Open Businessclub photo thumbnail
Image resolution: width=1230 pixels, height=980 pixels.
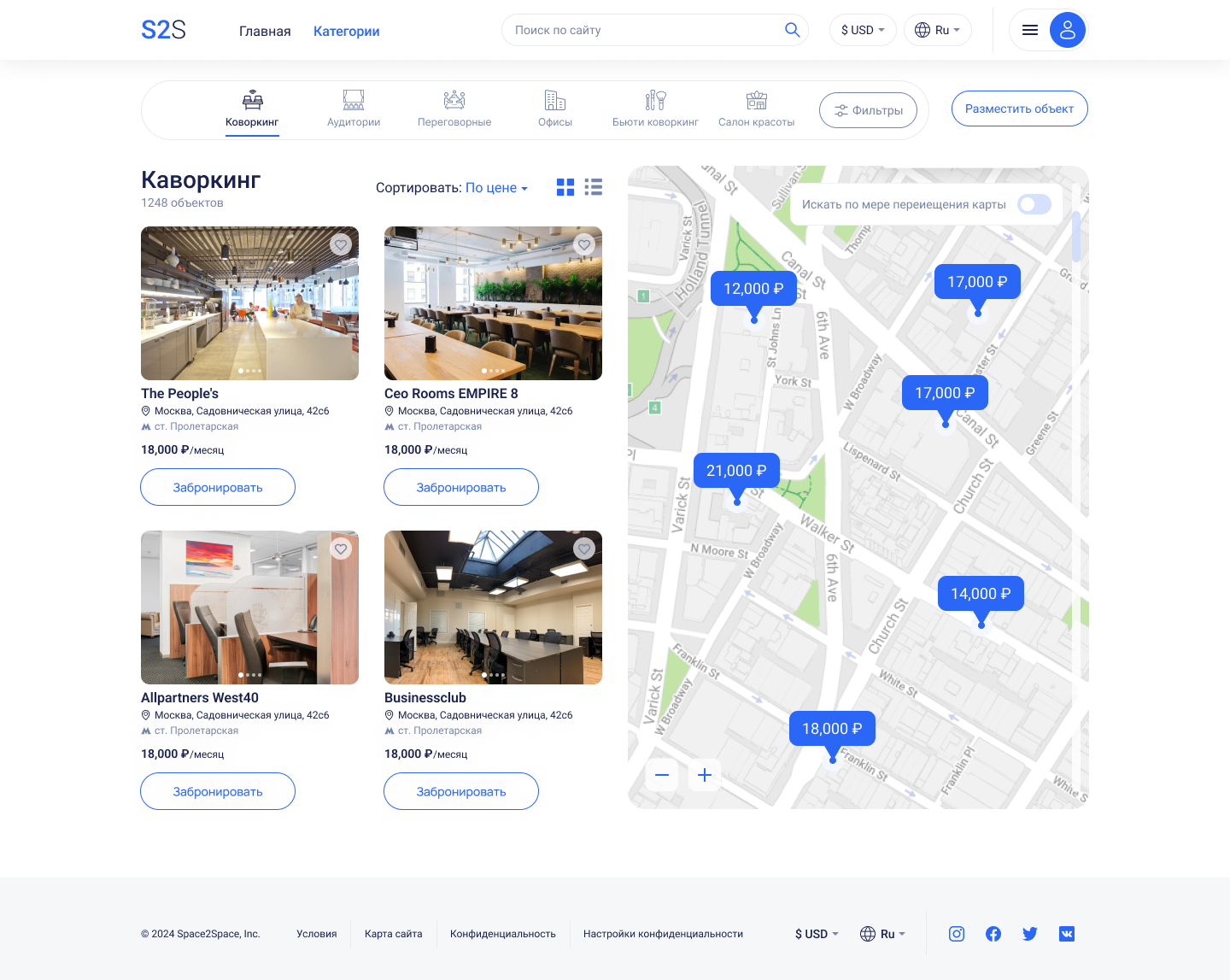493,607
